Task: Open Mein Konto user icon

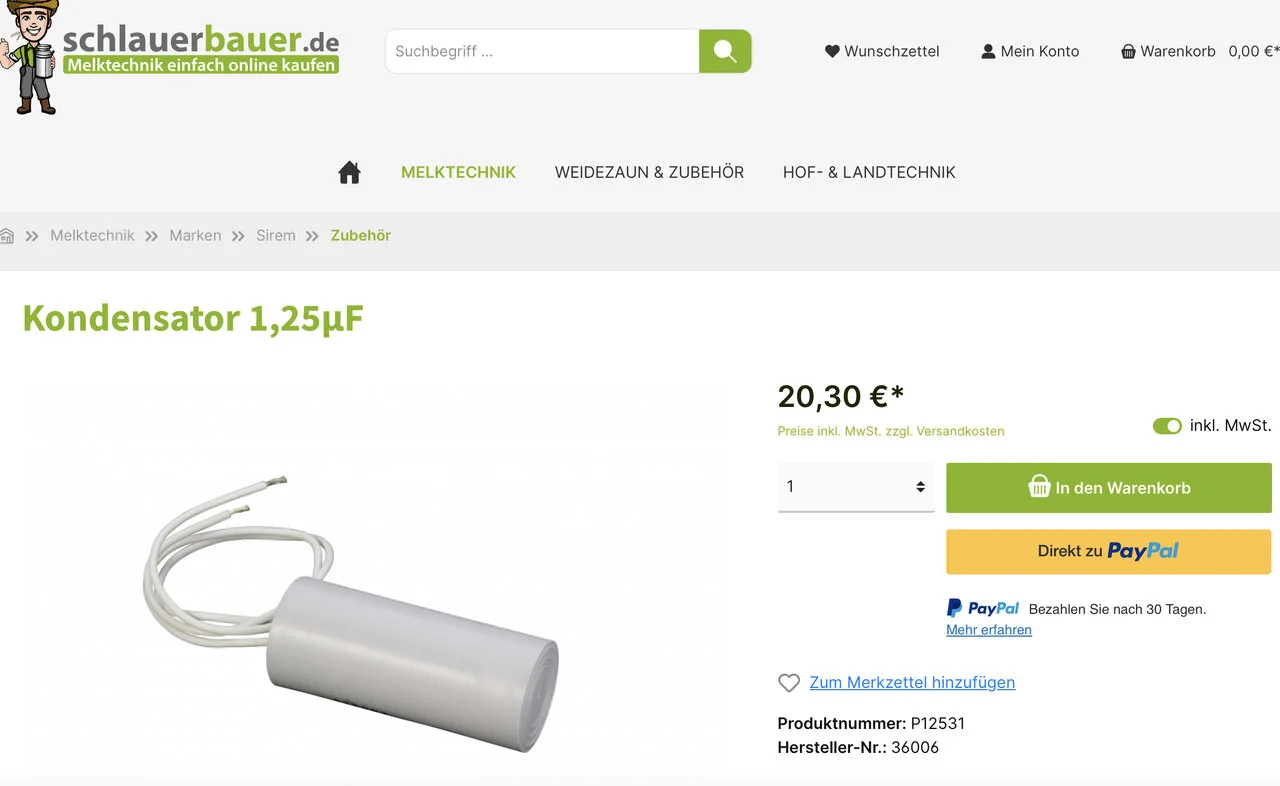Action: 988,51
